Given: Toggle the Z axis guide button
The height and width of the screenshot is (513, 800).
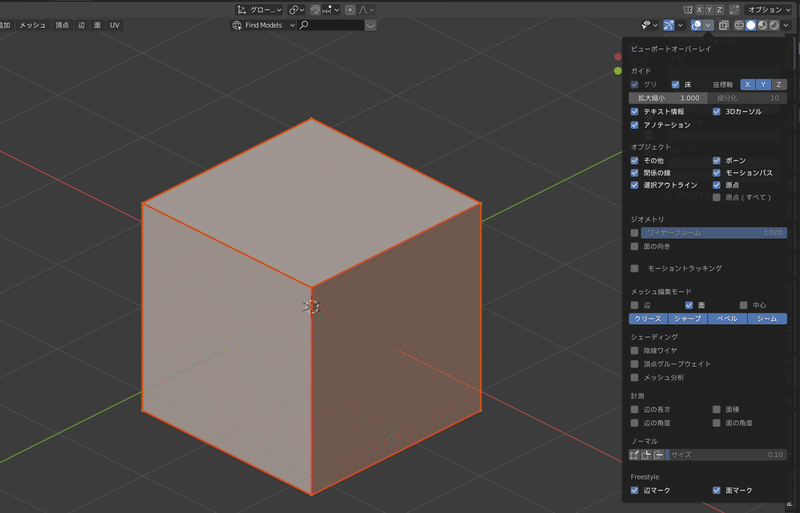Looking at the screenshot, I should 779,85.
